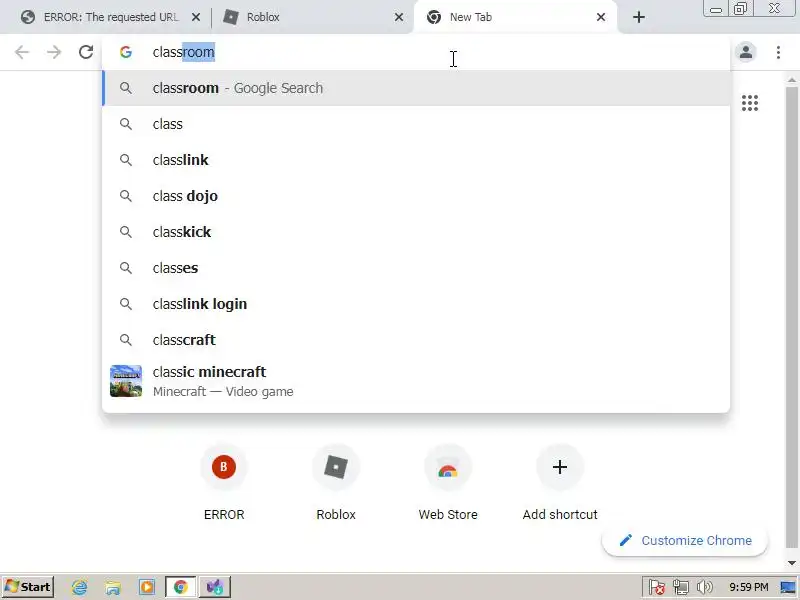Open the Google apps grid
800x600 pixels.
pos(749,103)
